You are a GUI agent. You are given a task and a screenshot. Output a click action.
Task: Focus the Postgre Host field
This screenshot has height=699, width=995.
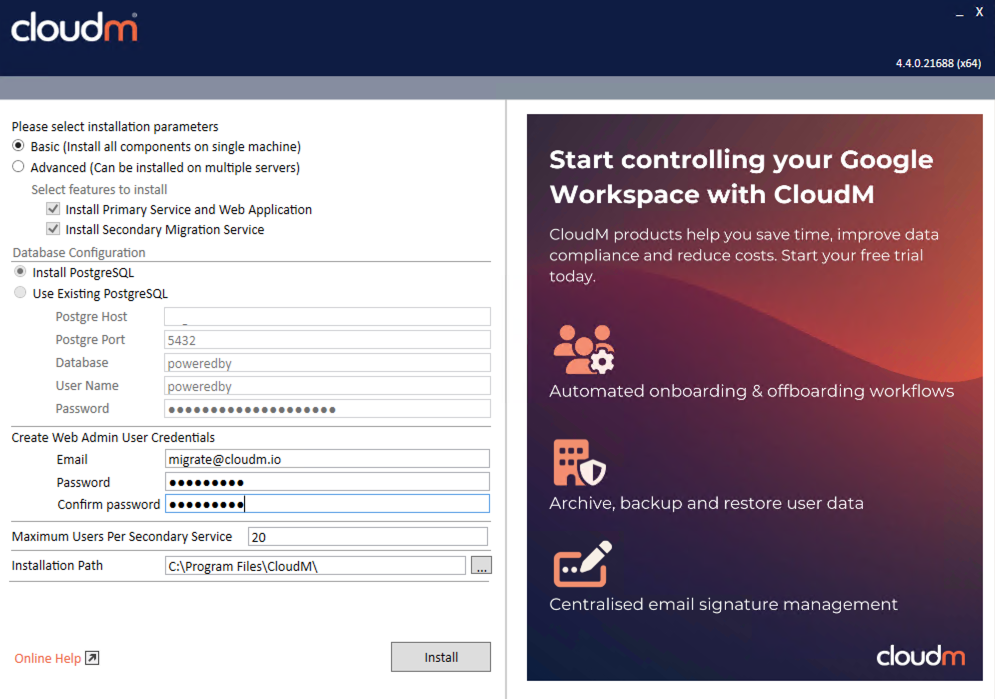click(x=327, y=317)
